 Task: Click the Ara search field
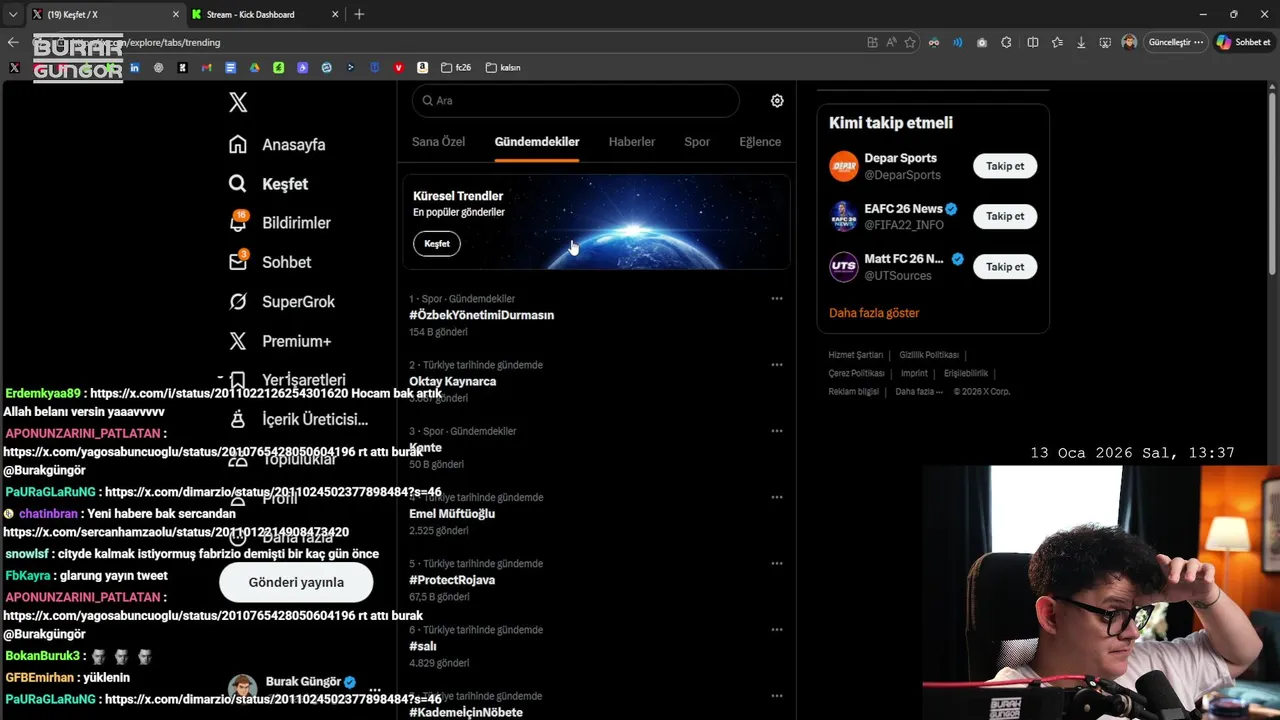(575, 101)
